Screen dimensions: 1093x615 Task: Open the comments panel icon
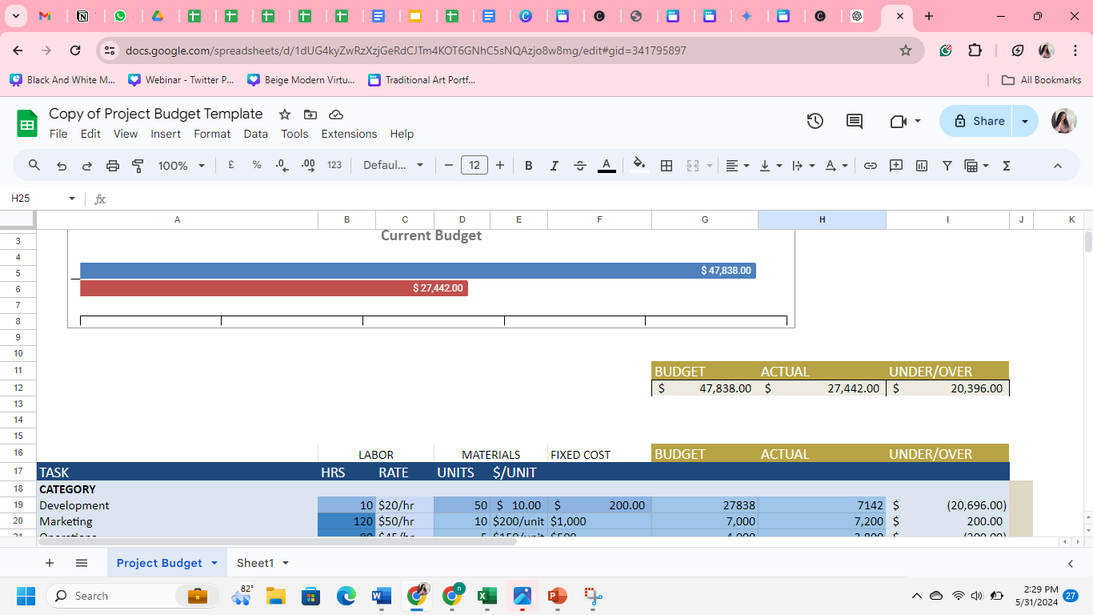854,121
